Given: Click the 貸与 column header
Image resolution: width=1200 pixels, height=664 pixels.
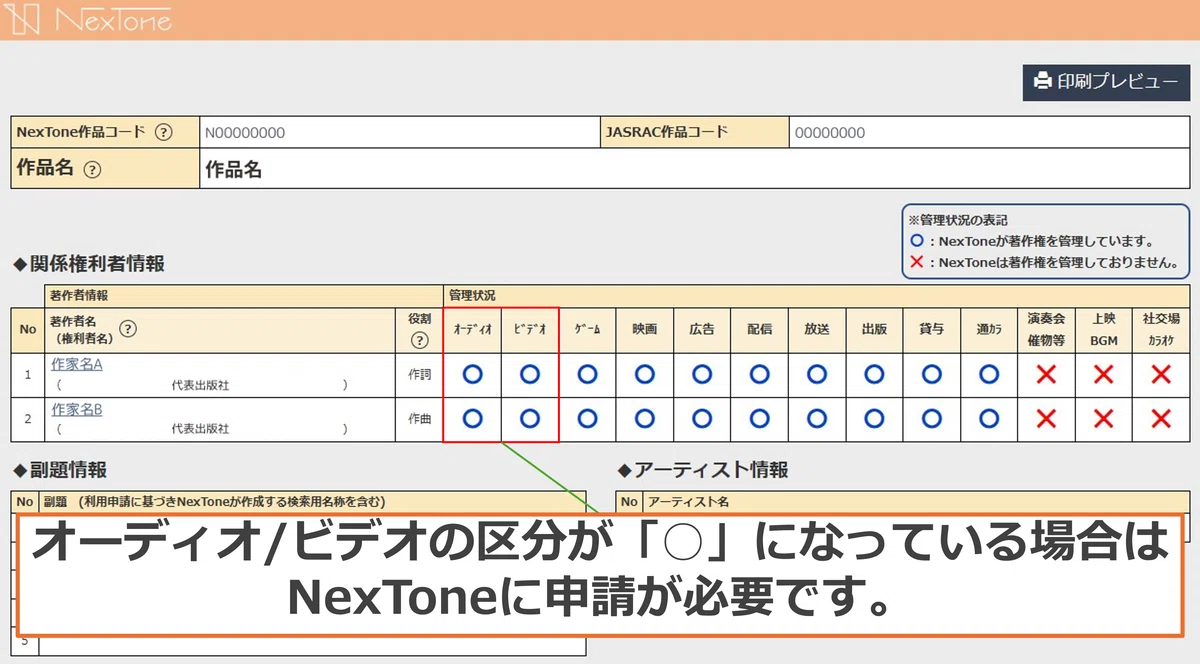Looking at the screenshot, I should [x=932, y=329].
